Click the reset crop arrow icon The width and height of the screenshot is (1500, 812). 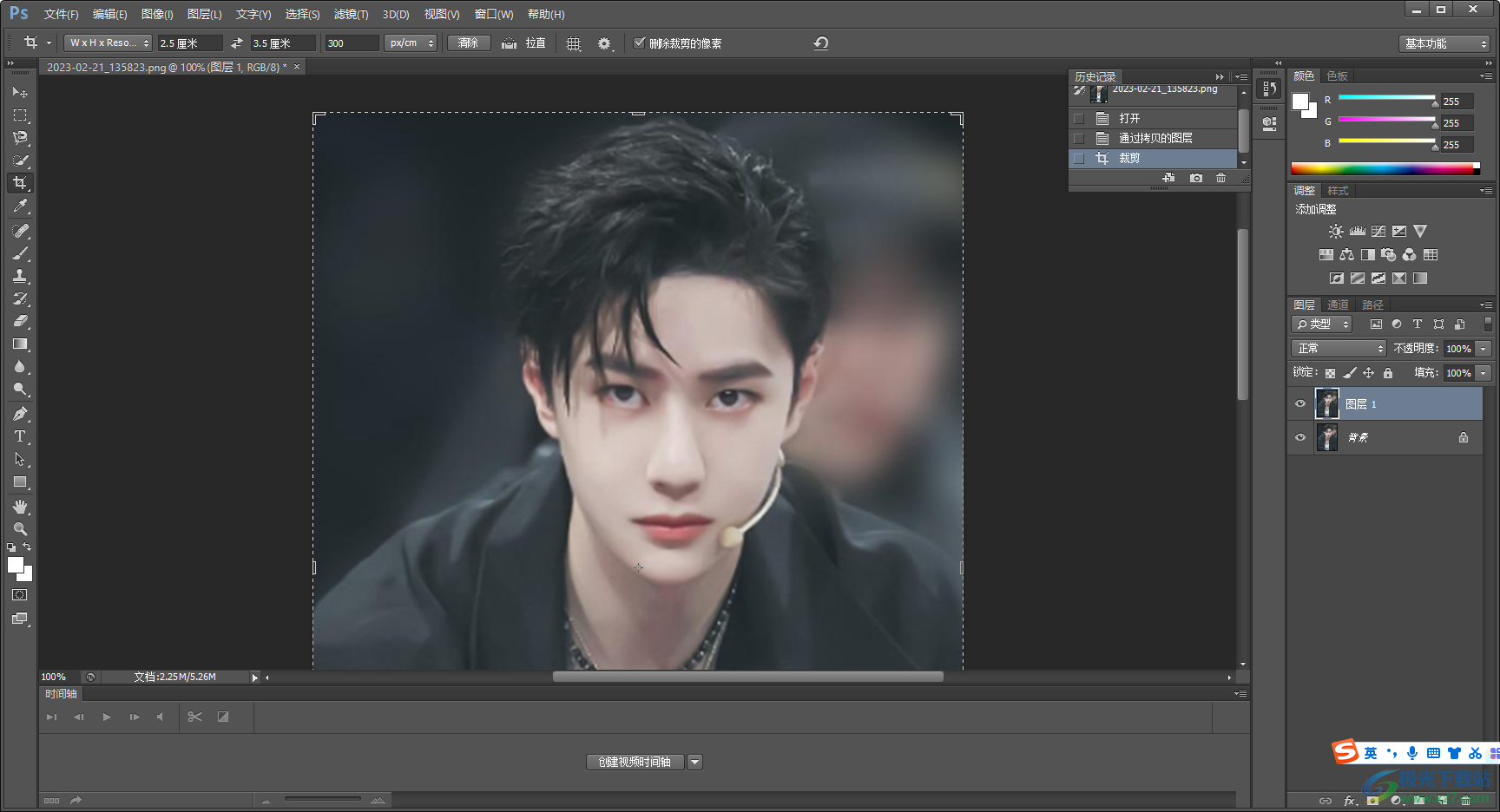click(821, 43)
